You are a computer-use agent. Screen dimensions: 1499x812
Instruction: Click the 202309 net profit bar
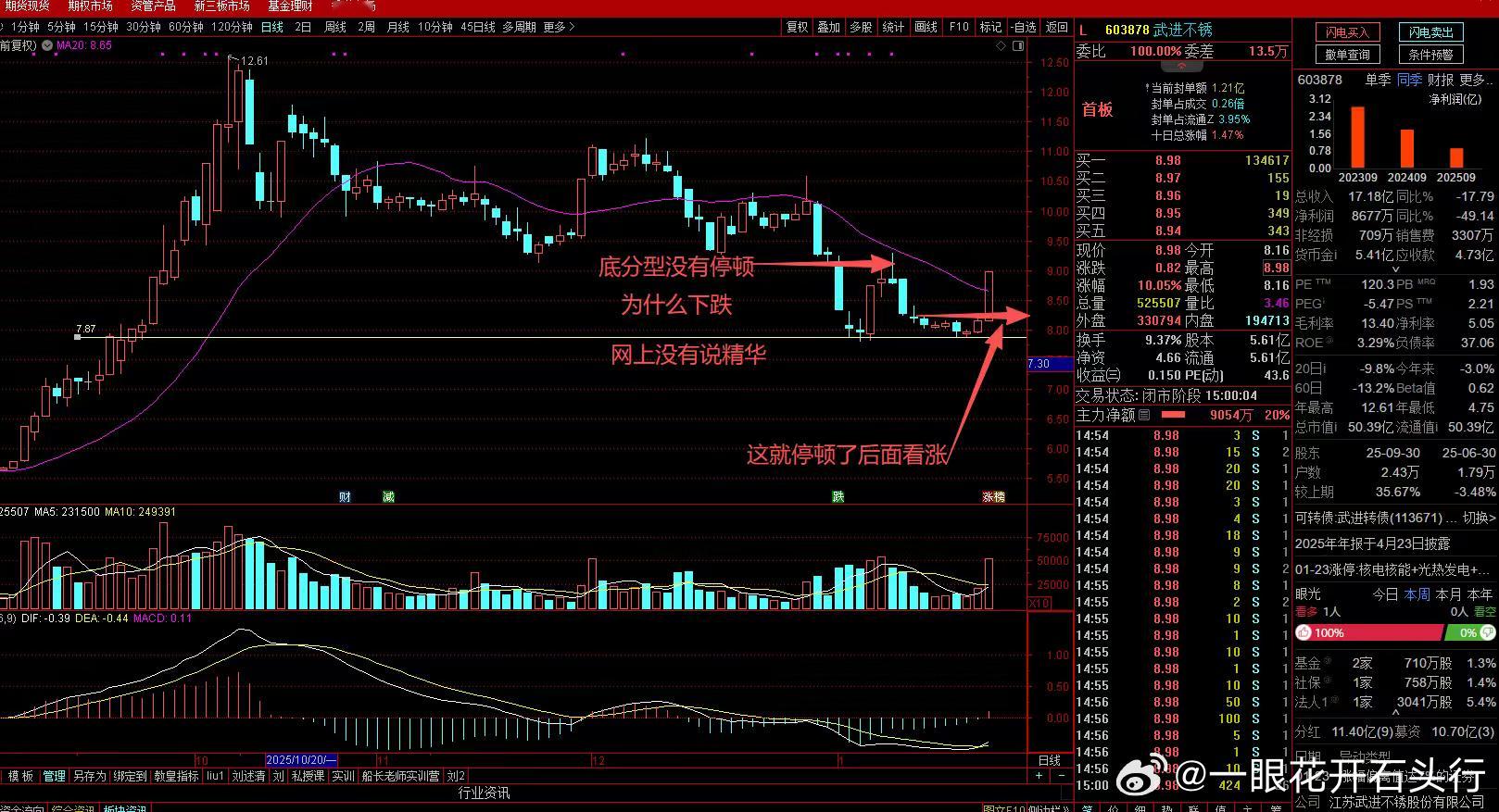pyautogui.click(x=1358, y=137)
